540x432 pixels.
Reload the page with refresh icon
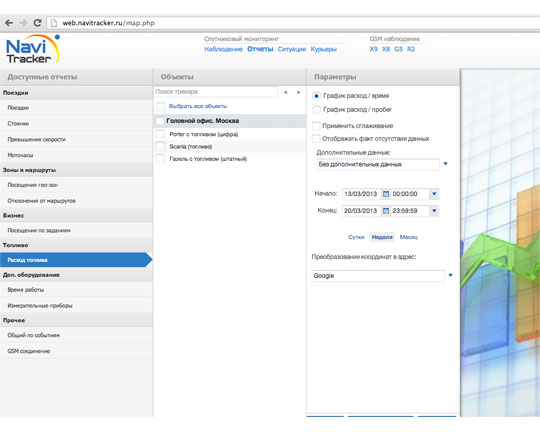pos(37,23)
